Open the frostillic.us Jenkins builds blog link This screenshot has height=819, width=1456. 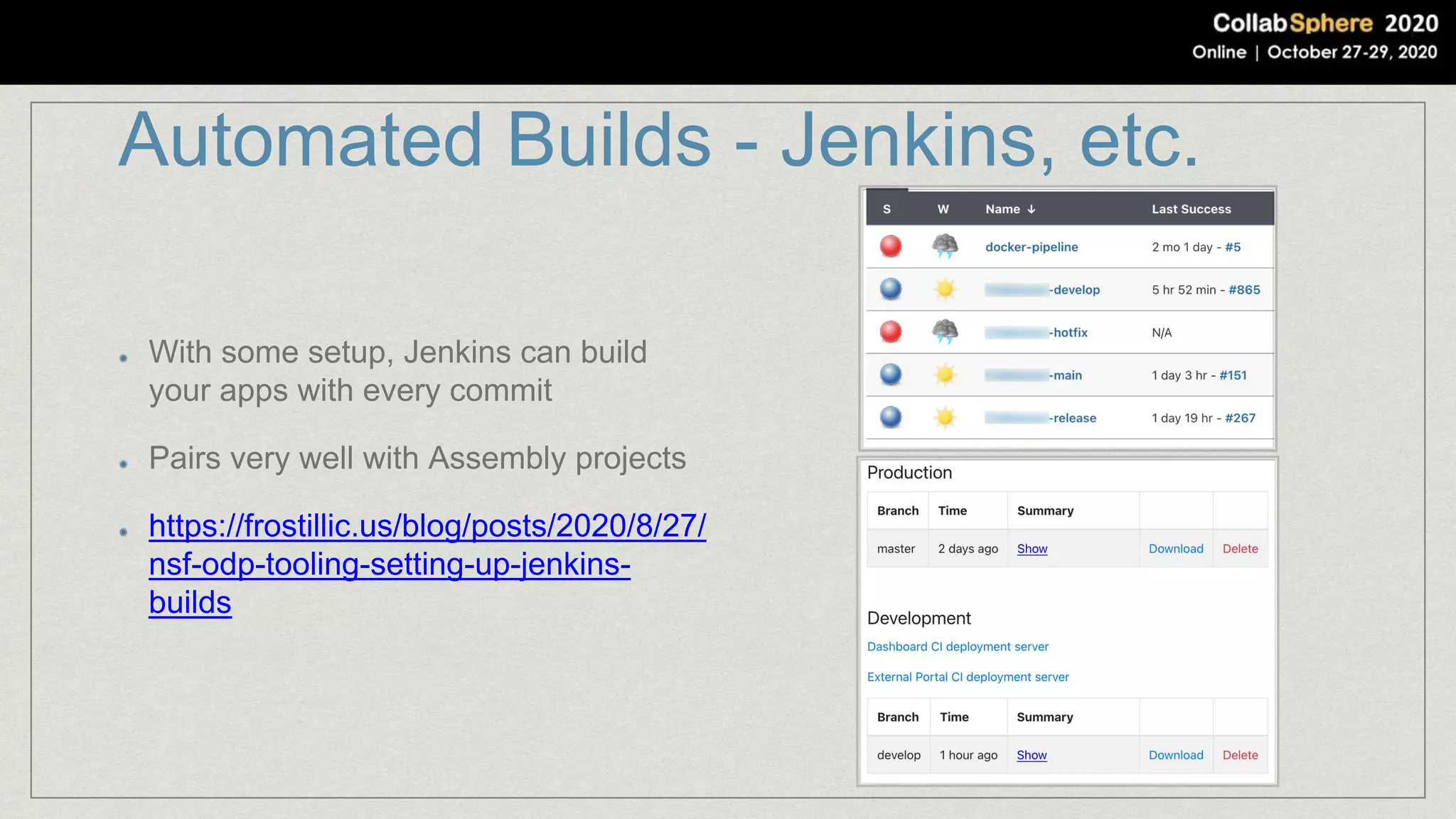click(427, 564)
